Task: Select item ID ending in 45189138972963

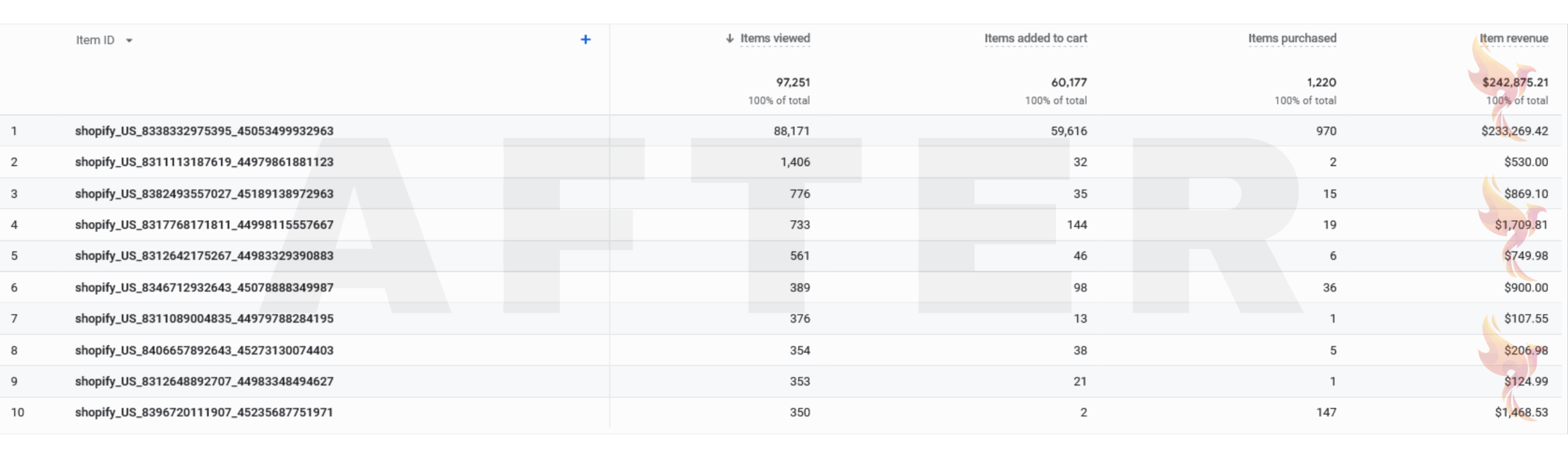Action: pos(204,194)
